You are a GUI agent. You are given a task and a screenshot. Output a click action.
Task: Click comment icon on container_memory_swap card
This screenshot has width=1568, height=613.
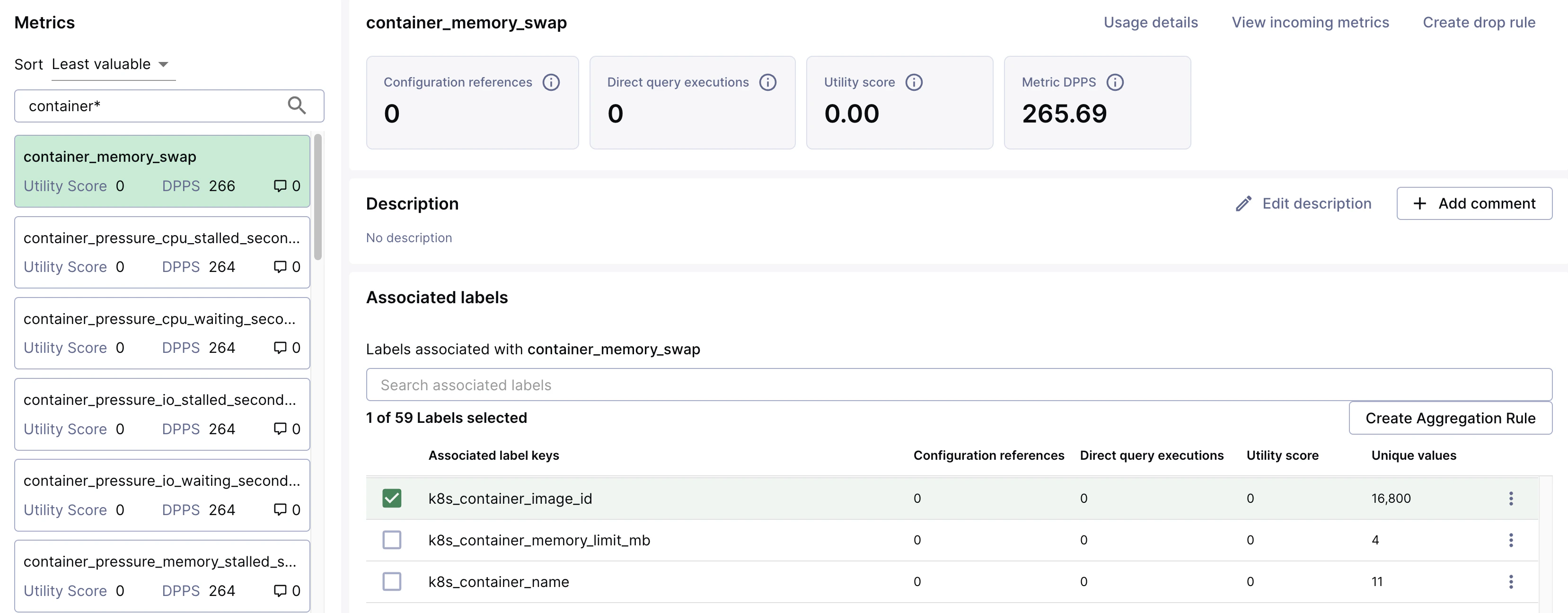click(280, 186)
